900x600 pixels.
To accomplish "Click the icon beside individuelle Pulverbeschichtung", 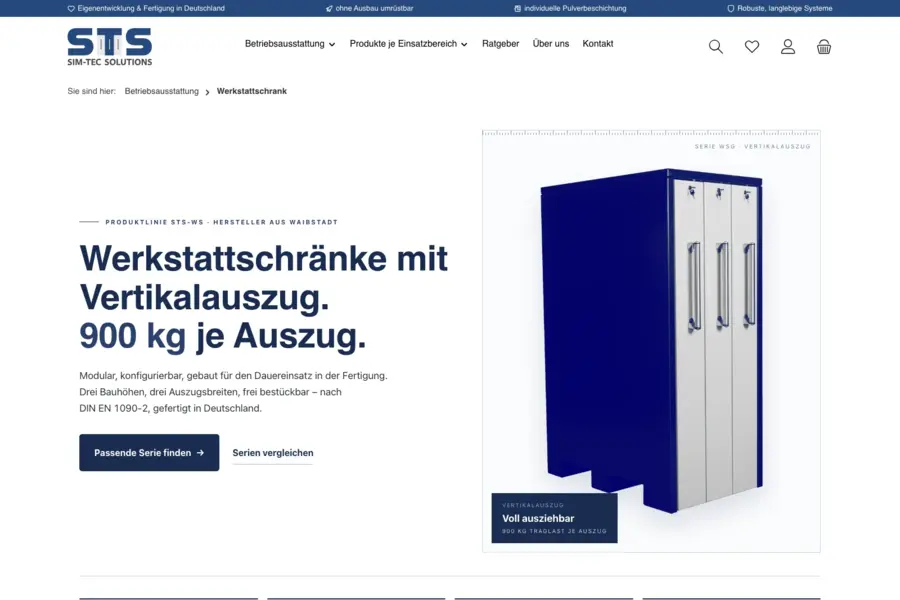I will click(x=517, y=9).
